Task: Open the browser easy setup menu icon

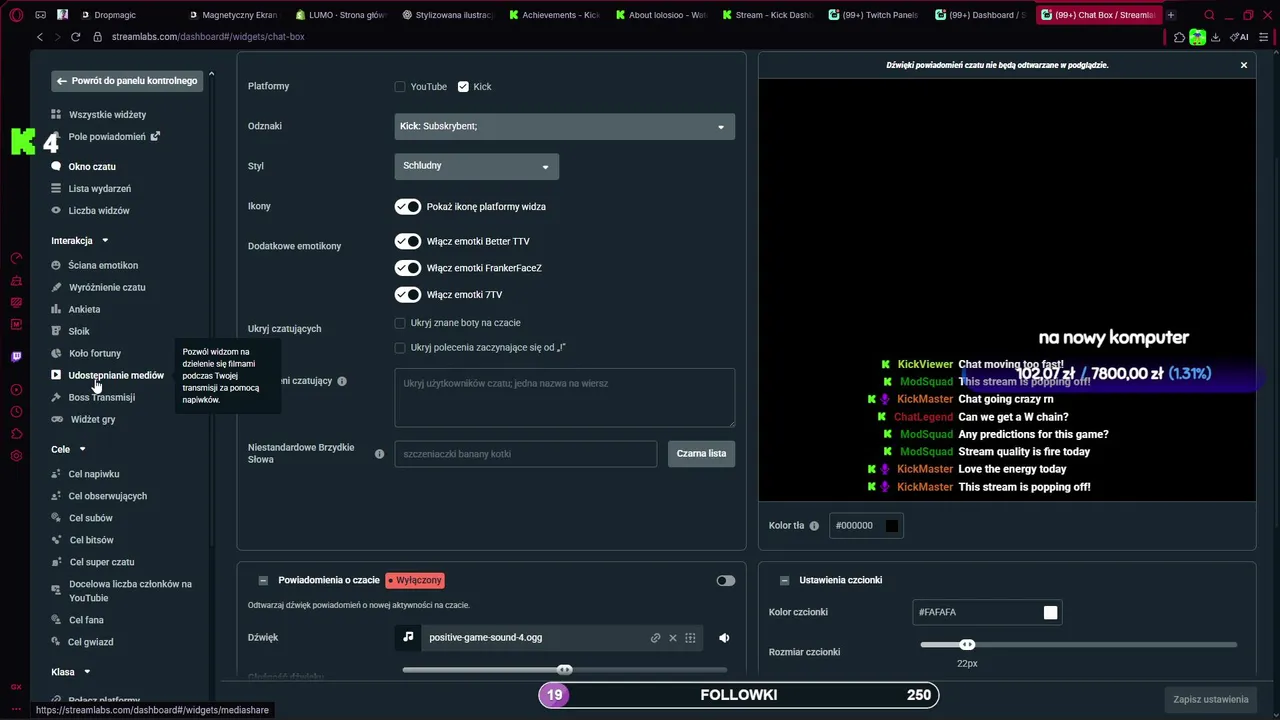Action: click(1264, 37)
